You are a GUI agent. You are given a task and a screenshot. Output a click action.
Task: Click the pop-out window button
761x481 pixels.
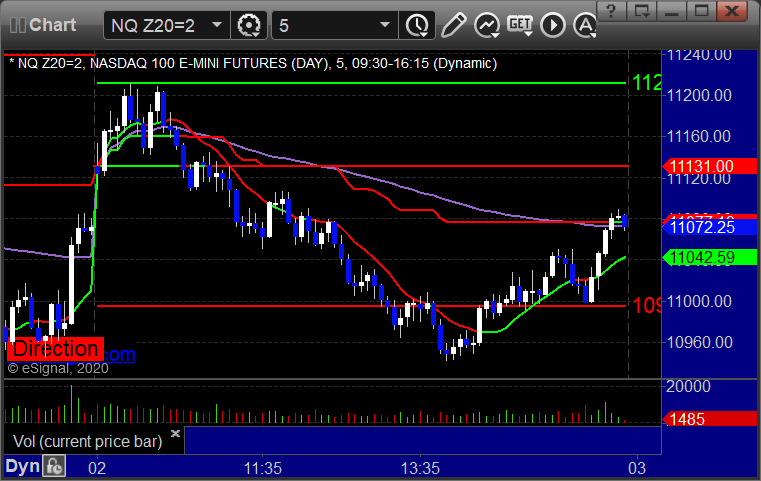click(642, 11)
